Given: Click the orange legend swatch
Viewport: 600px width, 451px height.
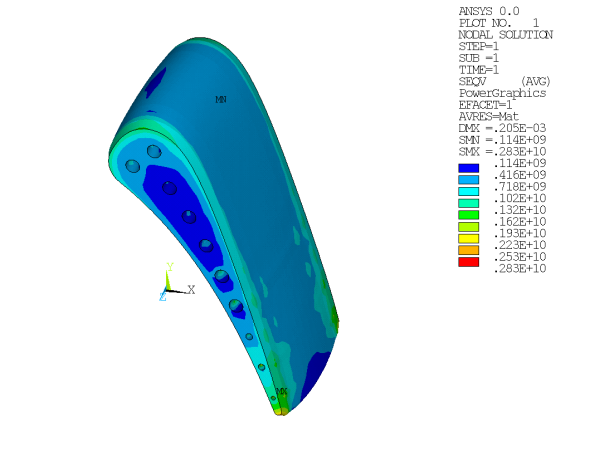Looking at the screenshot, I should click(x=468, y=250).
